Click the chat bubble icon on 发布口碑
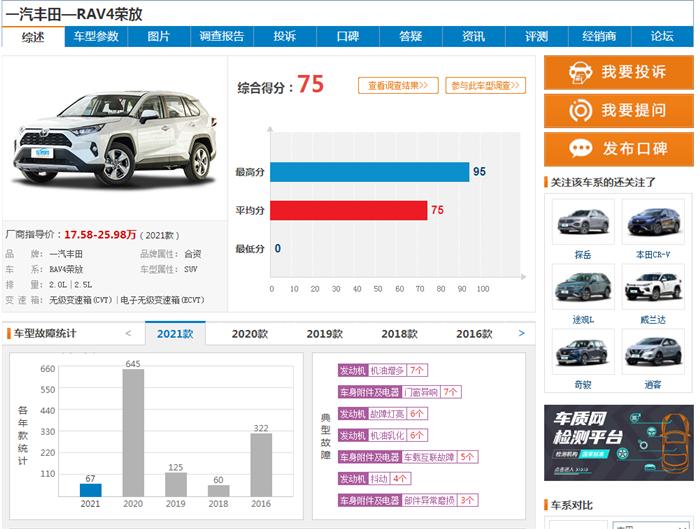Image resolution: width=700 pixels, height=529 pixels. pos(580,148)
